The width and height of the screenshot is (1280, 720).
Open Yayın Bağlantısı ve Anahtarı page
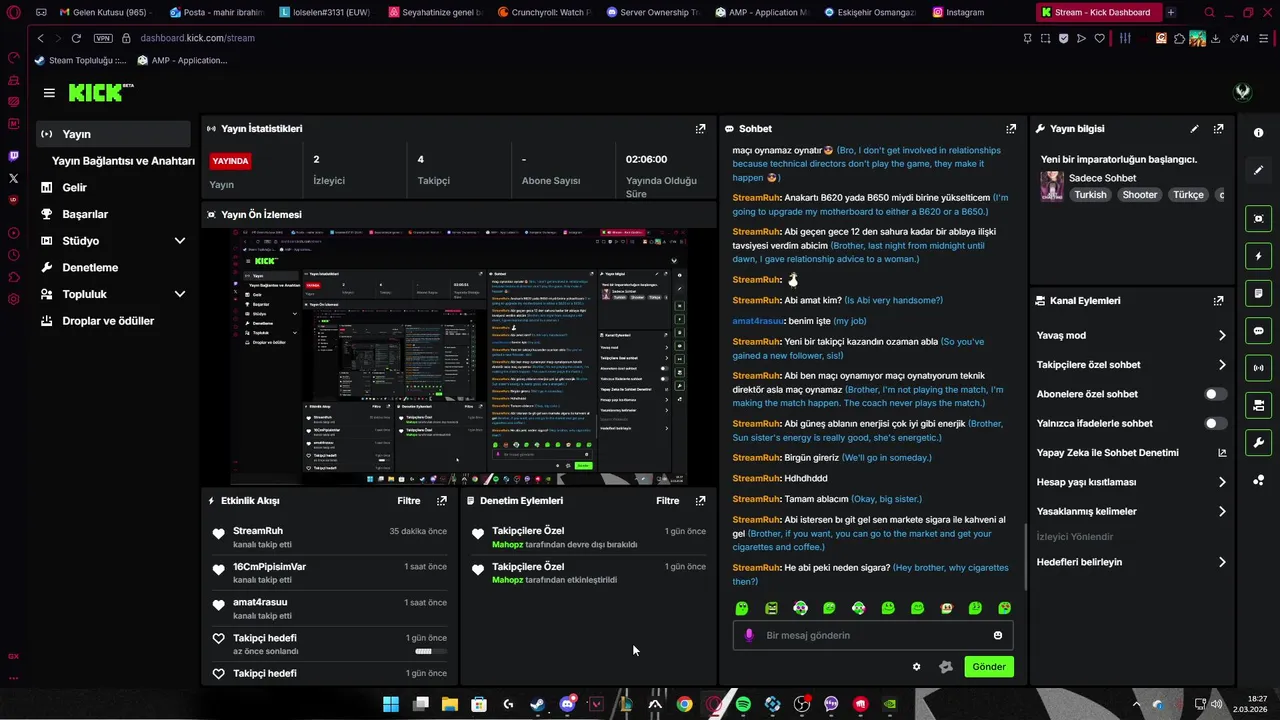click(123, 161)
